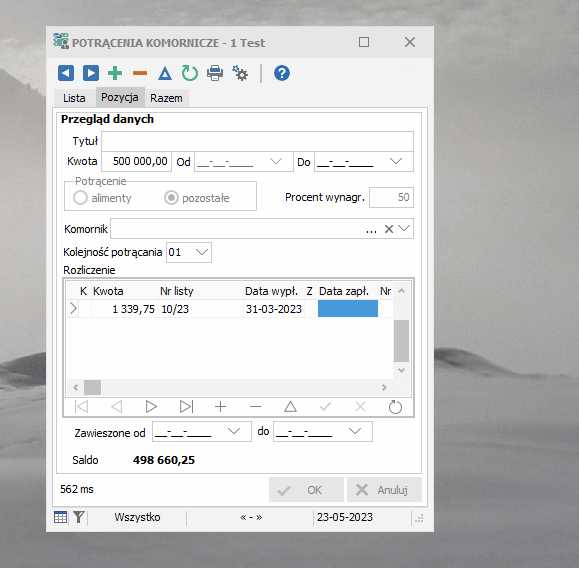The image size is (579, 568).
Task: Open help with blue question mark icon
Action: [x=282, y=73]
